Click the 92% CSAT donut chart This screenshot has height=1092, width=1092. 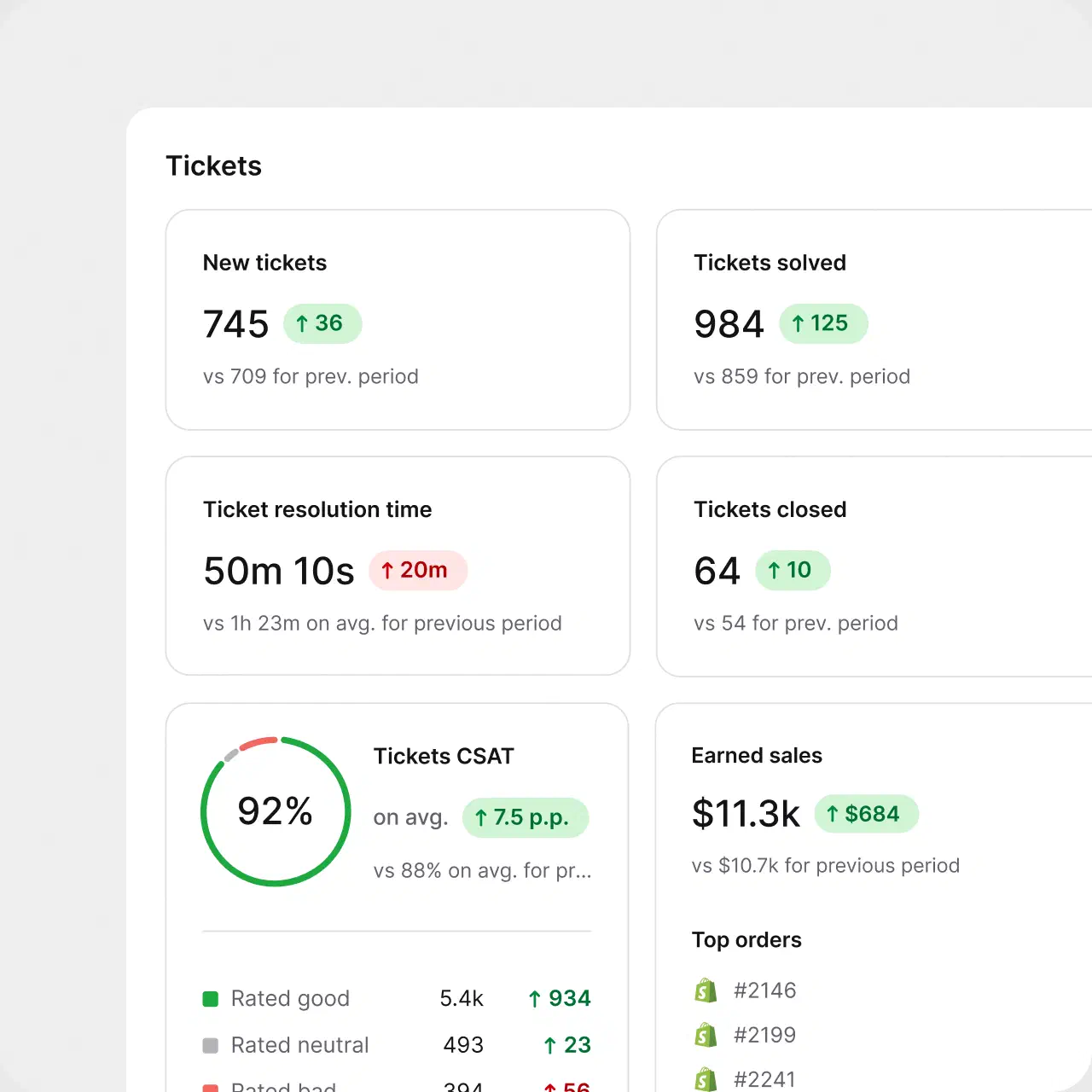pos(276,811)
